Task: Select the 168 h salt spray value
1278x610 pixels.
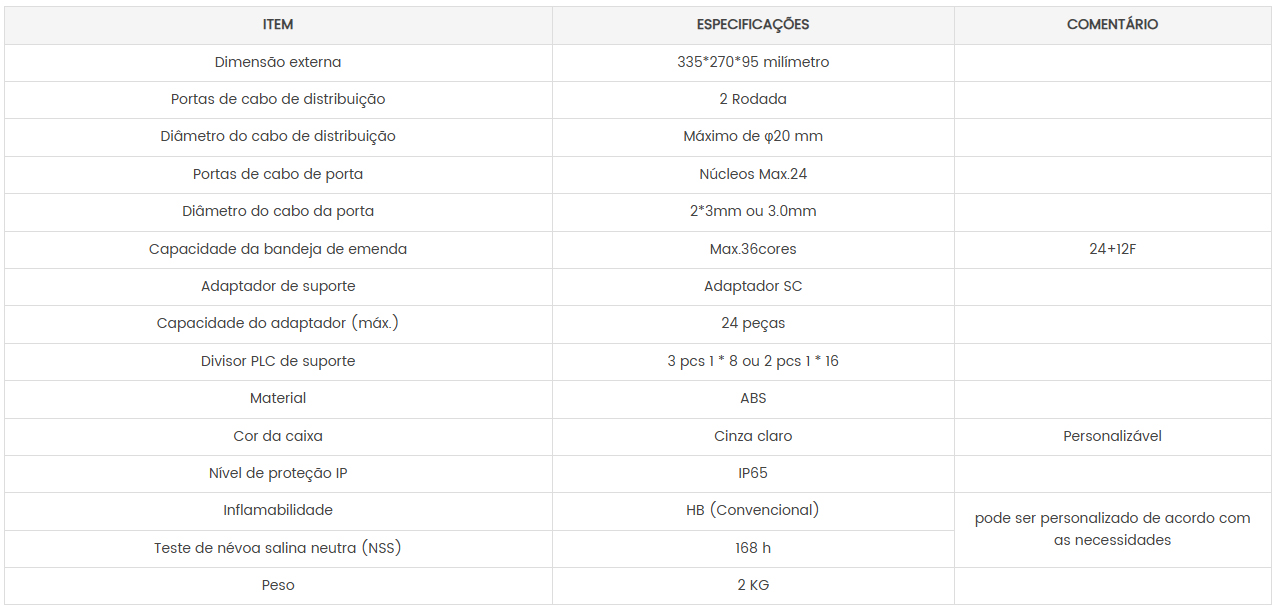Action: click(753, 548)
